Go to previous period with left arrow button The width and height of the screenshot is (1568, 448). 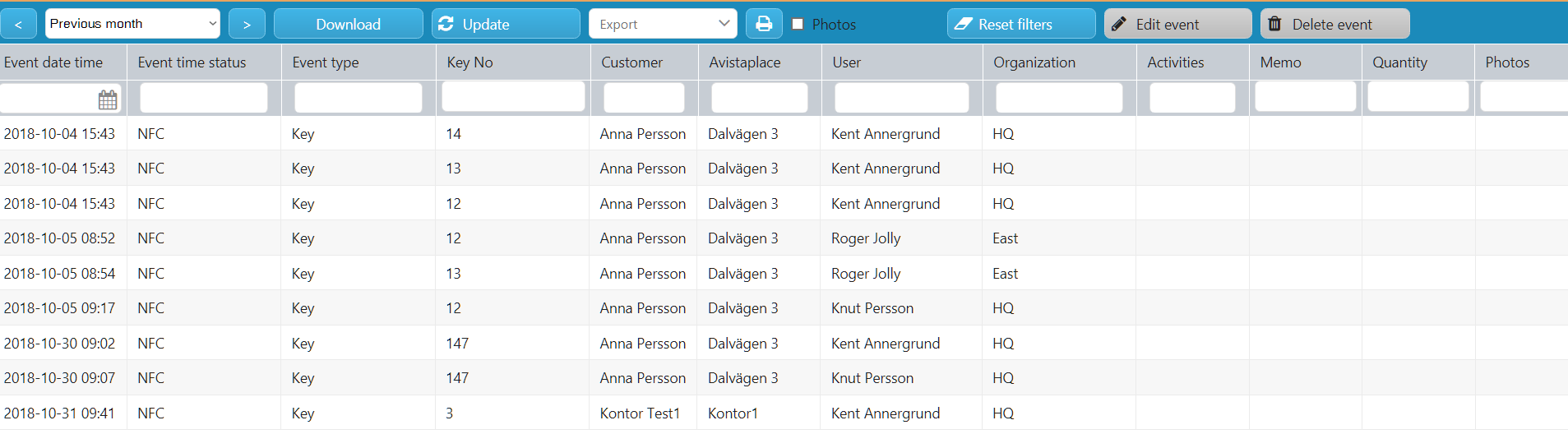point(18,24)
